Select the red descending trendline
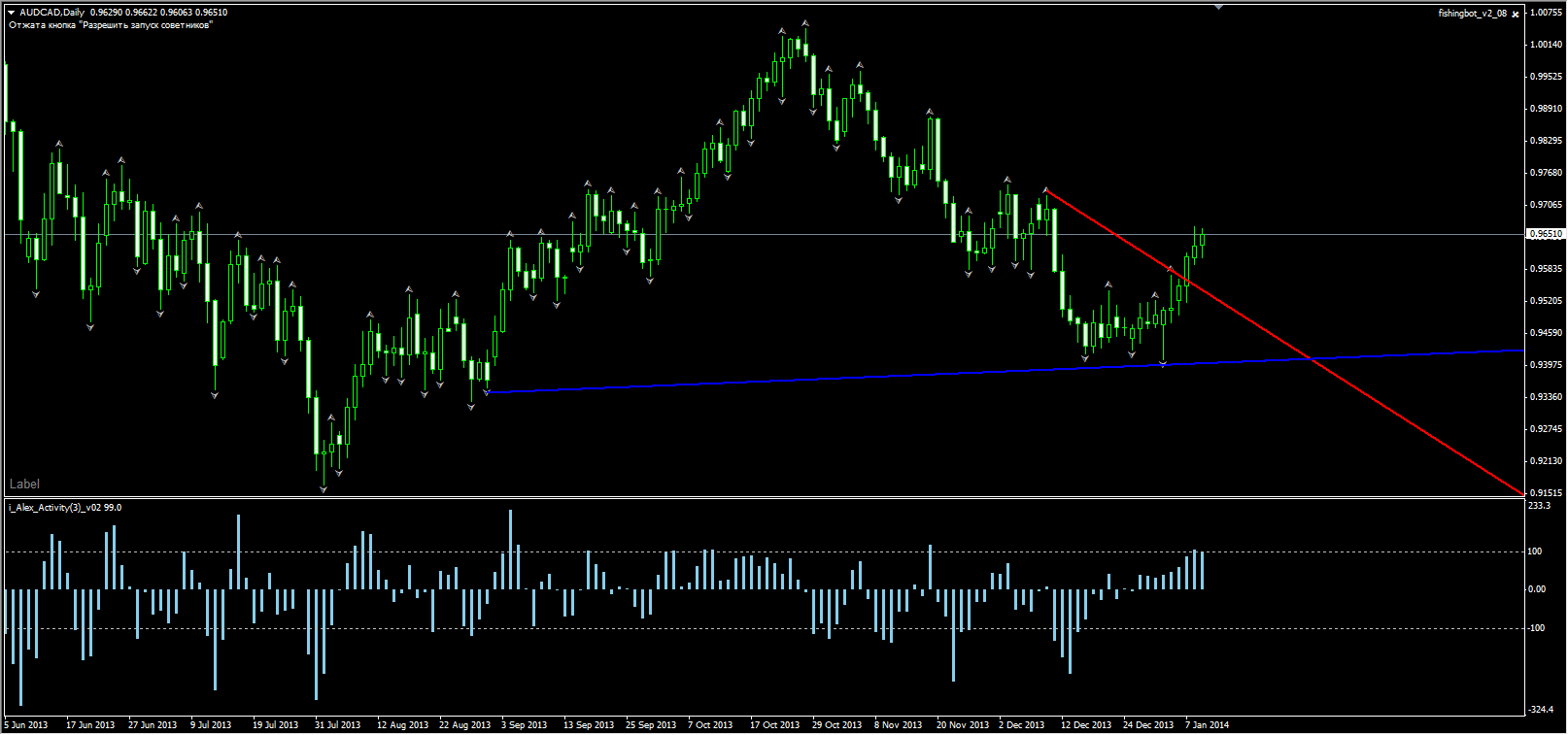 tap(1284, 342)
